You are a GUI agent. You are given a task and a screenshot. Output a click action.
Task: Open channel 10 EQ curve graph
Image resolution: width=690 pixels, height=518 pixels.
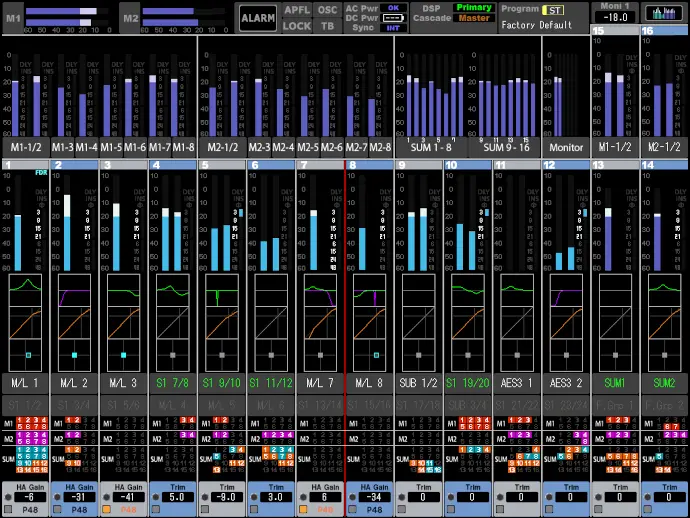(x=468, y=290)
